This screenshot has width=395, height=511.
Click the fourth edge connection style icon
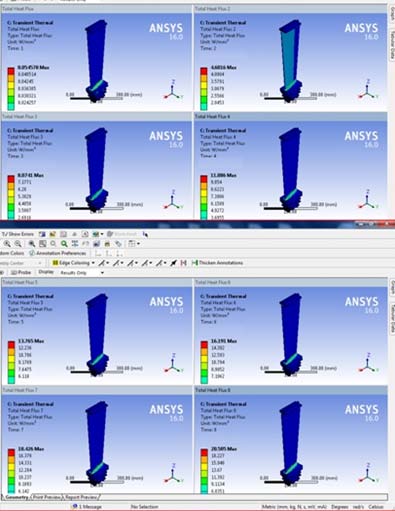145,263
